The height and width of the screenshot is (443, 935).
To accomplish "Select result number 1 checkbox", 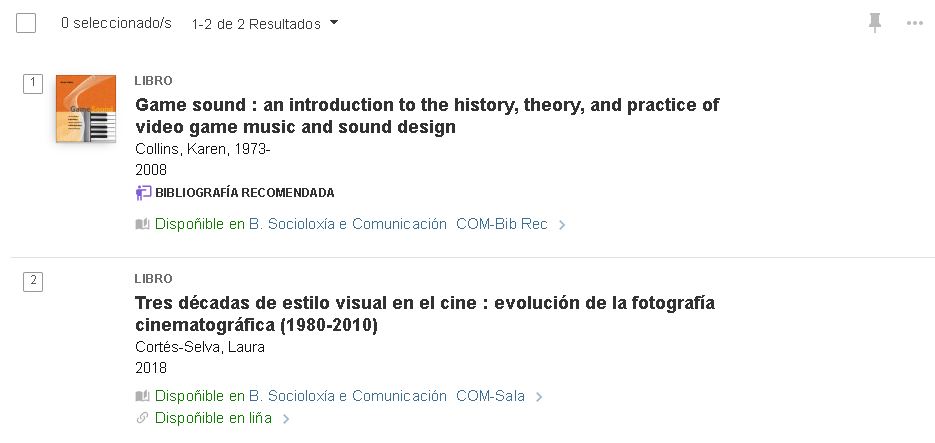I will click(x=33, y=83).
